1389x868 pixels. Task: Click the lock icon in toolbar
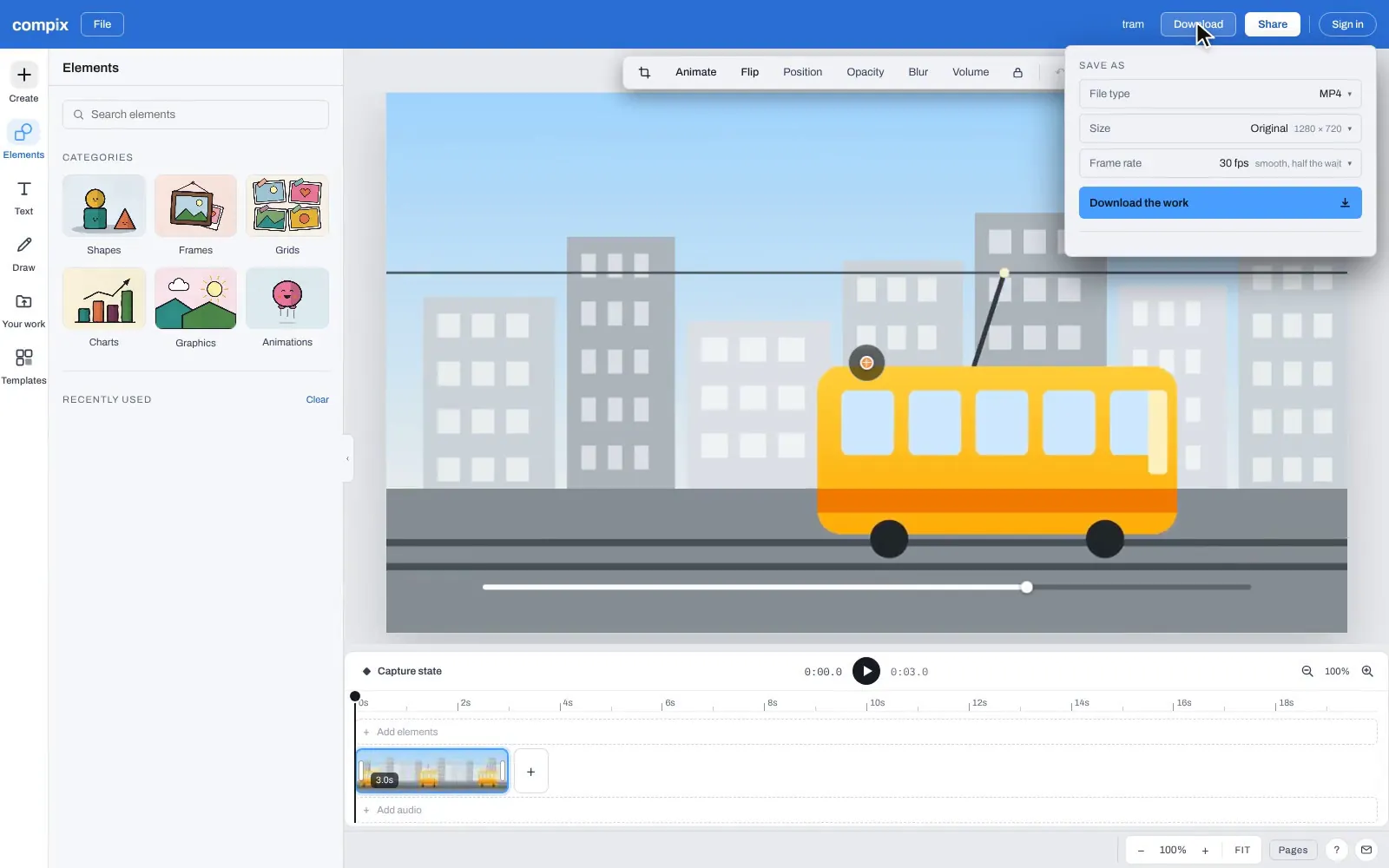click(1017, 72)
